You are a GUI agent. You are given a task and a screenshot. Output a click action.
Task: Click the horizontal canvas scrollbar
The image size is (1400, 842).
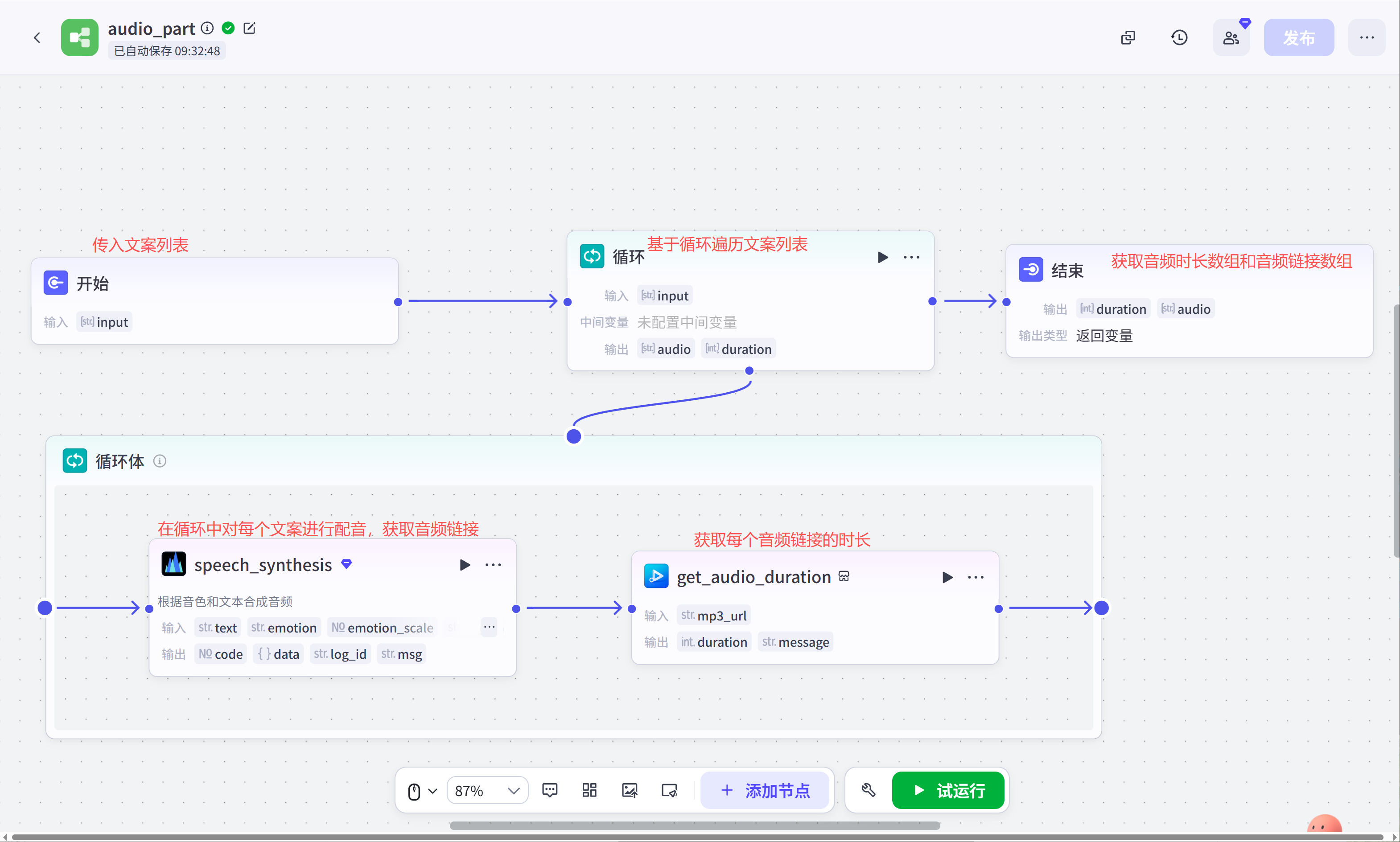pyautogui.click(x=695, y=826)
